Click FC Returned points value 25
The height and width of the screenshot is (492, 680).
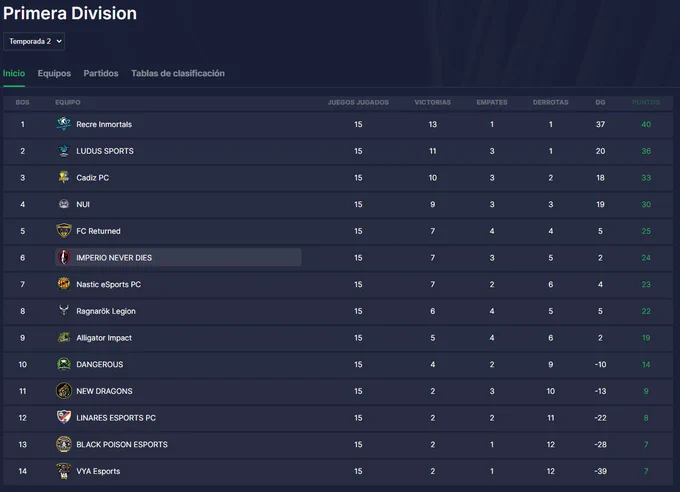[646, 231]
